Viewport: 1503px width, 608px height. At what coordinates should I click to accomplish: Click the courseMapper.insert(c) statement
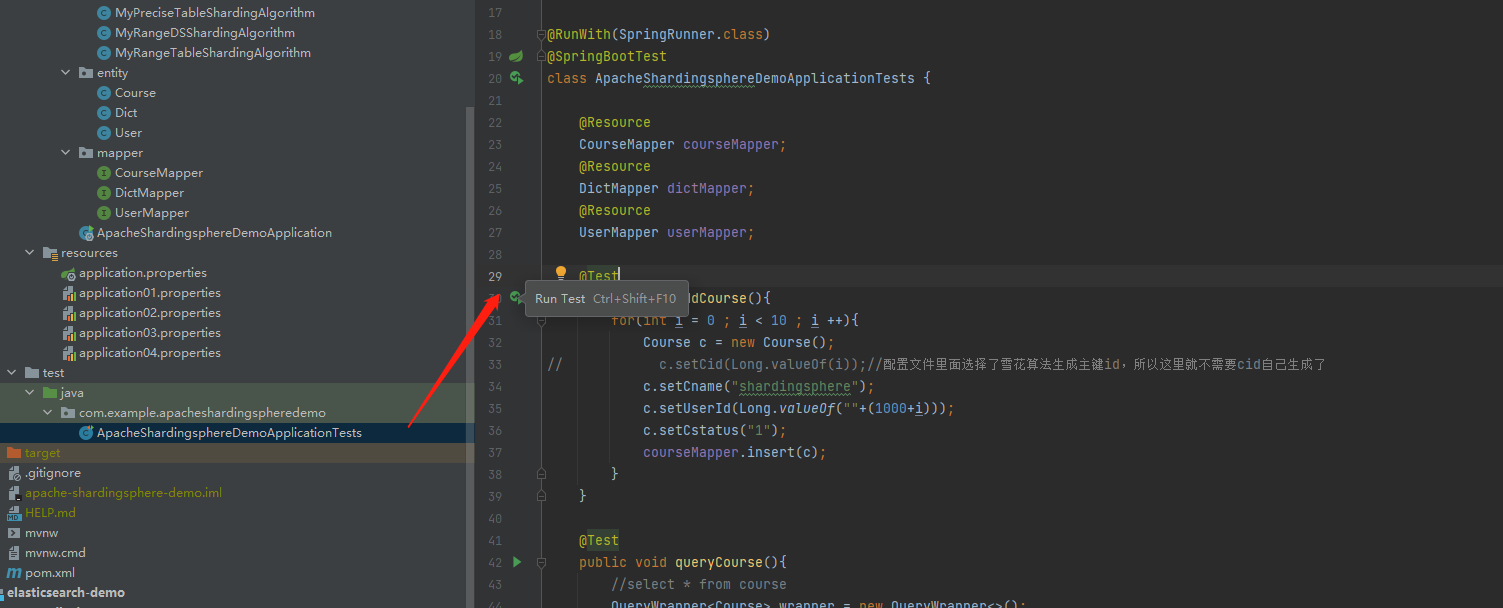point(735,452)
